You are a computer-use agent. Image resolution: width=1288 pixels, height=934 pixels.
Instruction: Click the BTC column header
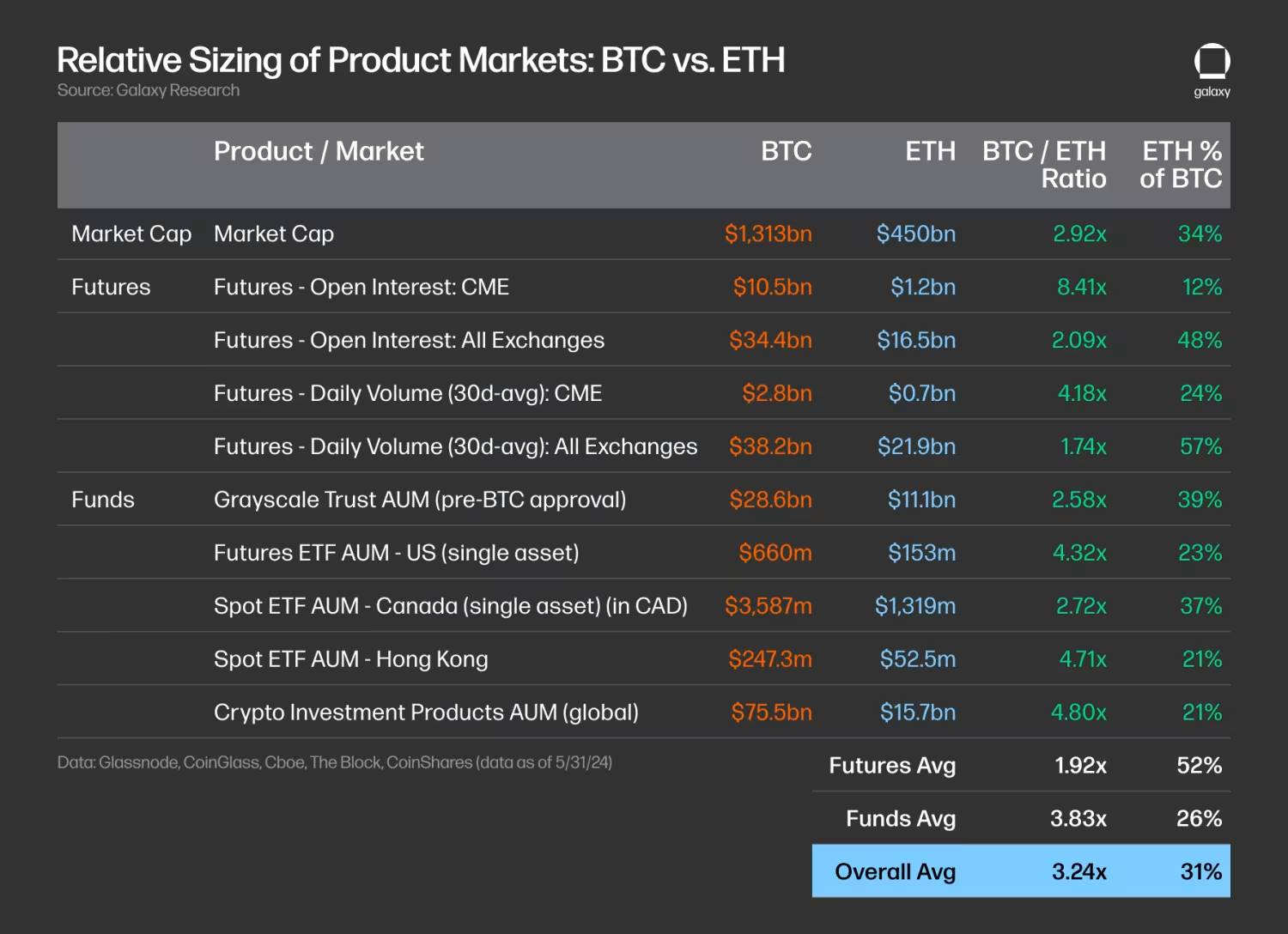(x=786, y=151)
